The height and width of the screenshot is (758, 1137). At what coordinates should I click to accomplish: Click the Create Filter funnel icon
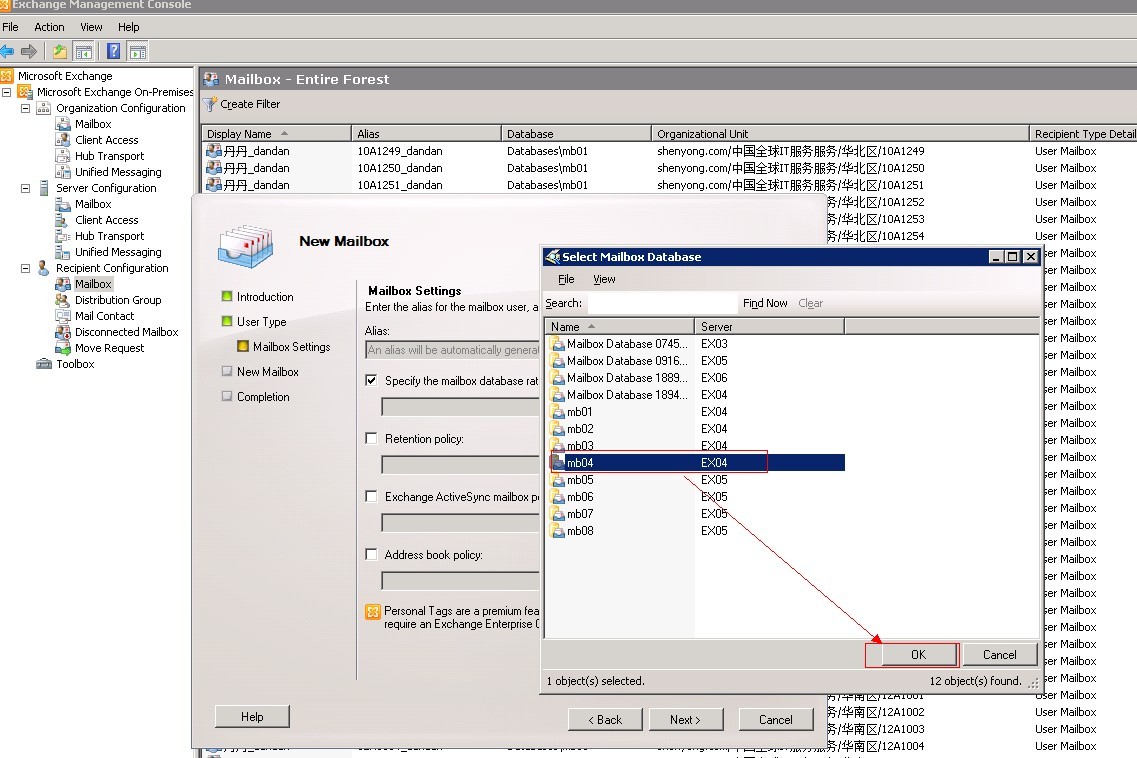pos(210,104)
